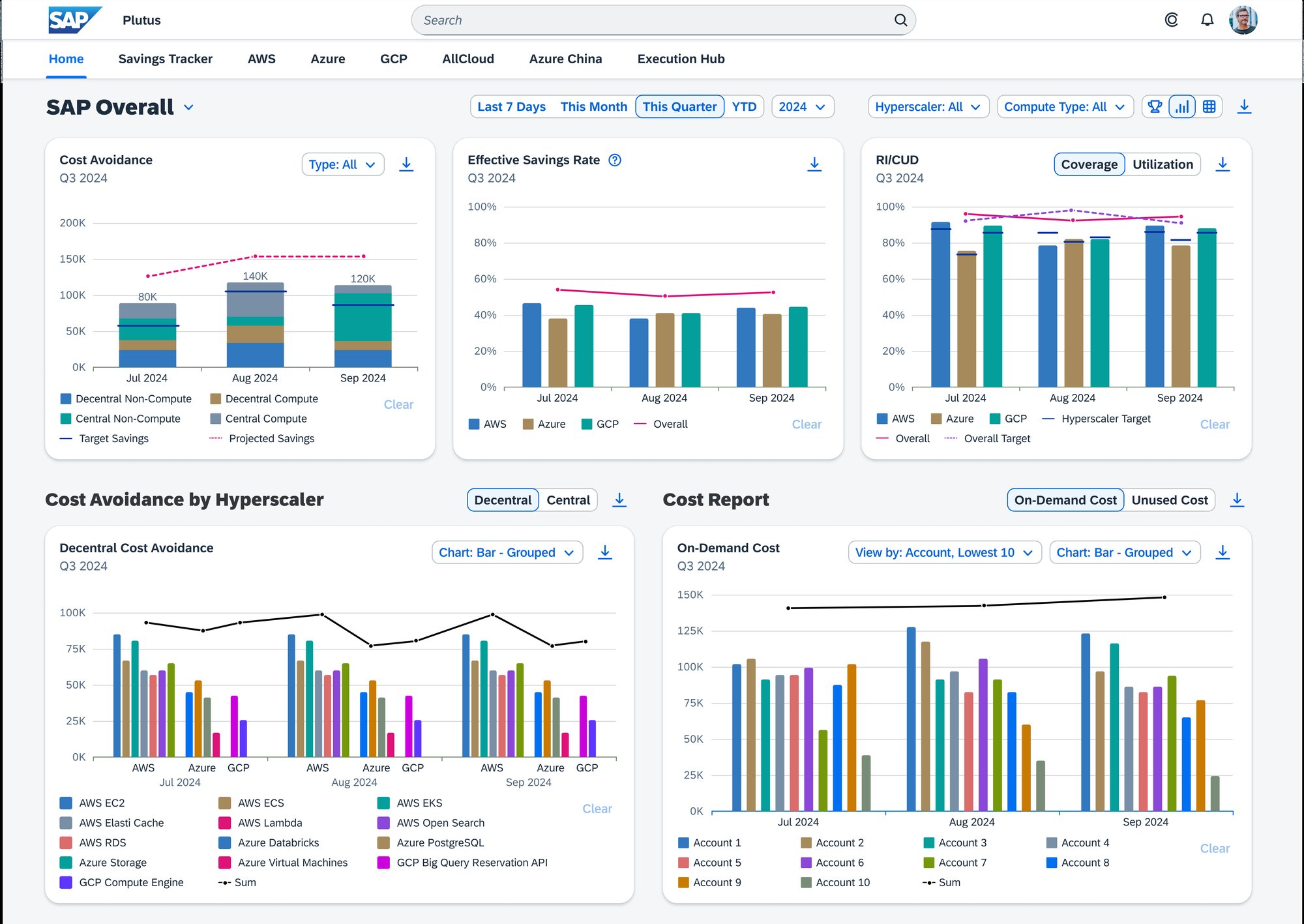
Task: Select This Quarter time range
Action: (x=679, y=106)
